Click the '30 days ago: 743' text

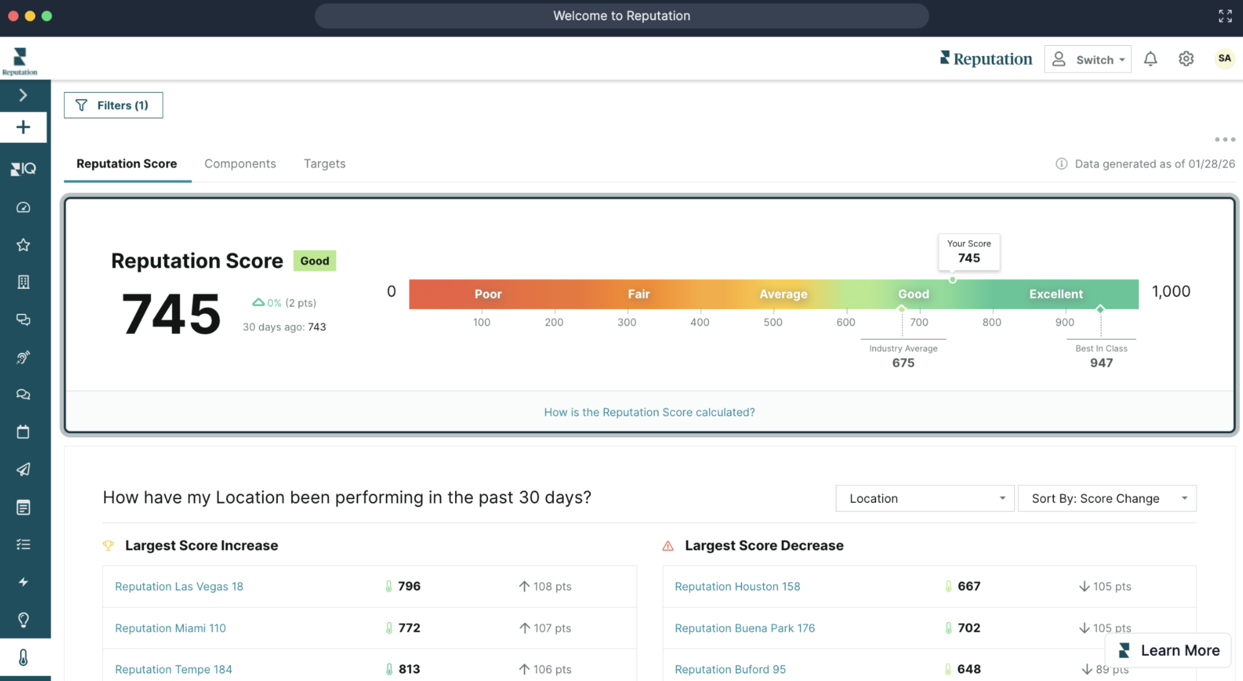pyautogui.click(x=284, y=327)
